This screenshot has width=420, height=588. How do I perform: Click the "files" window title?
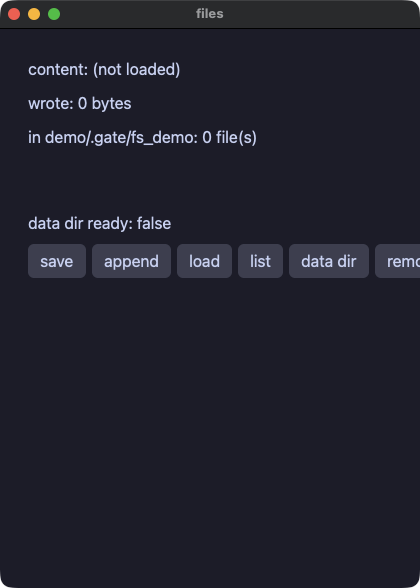click(210, 14)
